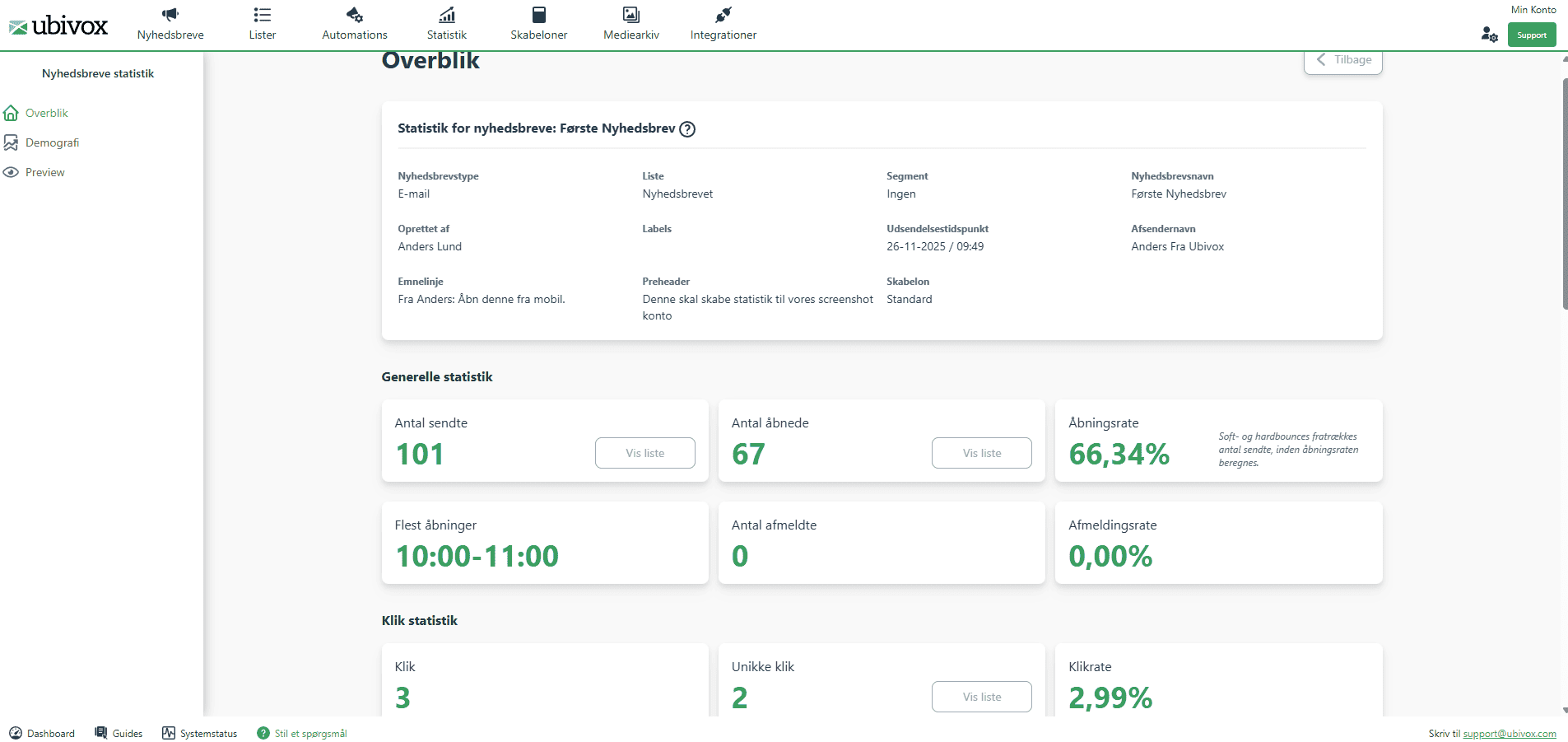
Task: Click the ubivox logo
Action: point(58,26)
